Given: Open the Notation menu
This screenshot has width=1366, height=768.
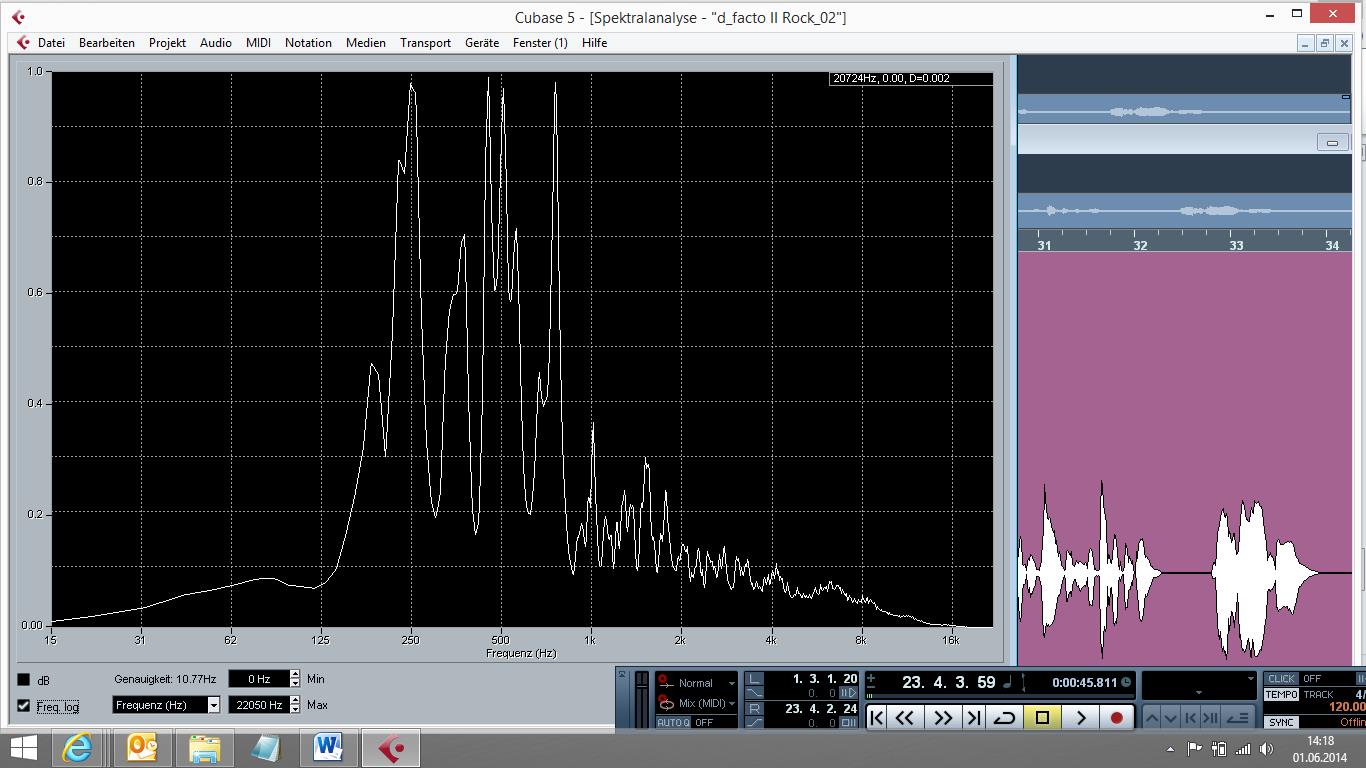Looking at the screenshot, I should point(308,43).
